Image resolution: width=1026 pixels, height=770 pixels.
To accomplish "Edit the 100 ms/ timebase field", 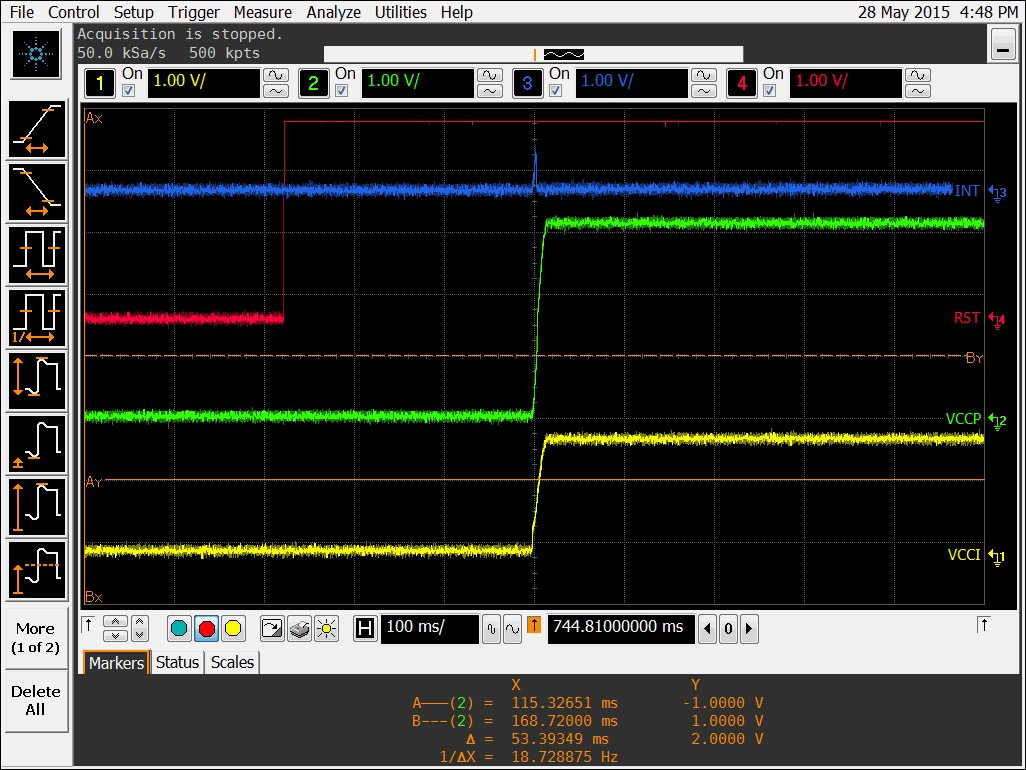I will coord(429,629).
